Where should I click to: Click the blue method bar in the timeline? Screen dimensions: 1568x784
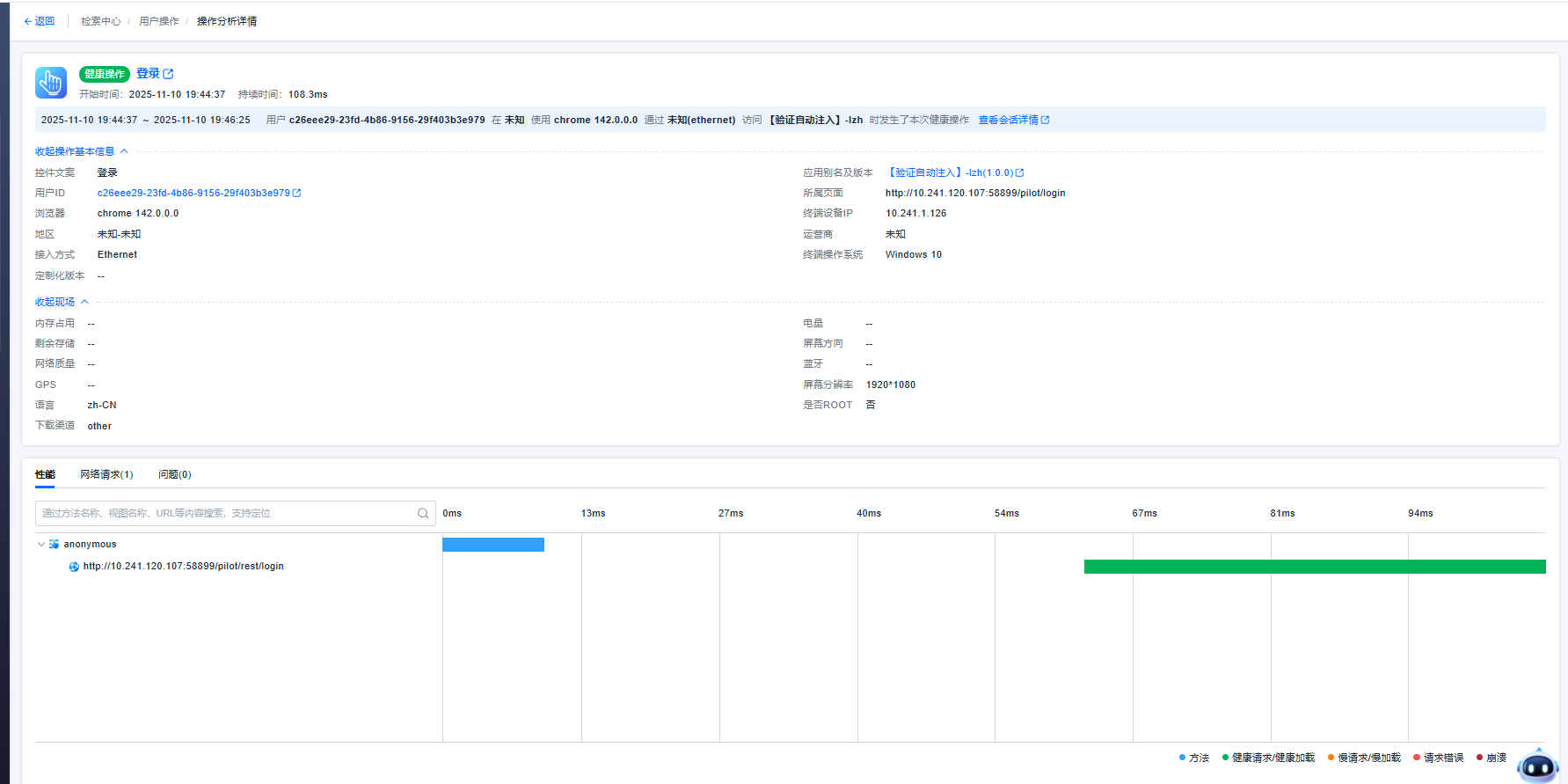[x=492, y=545]
